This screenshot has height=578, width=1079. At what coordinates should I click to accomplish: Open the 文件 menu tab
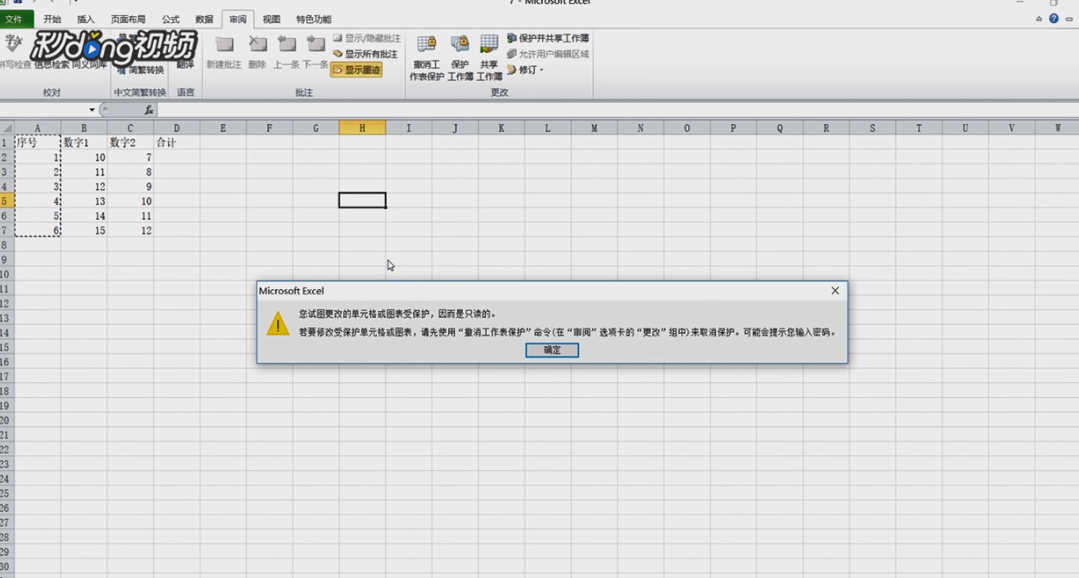pos(15,19)
